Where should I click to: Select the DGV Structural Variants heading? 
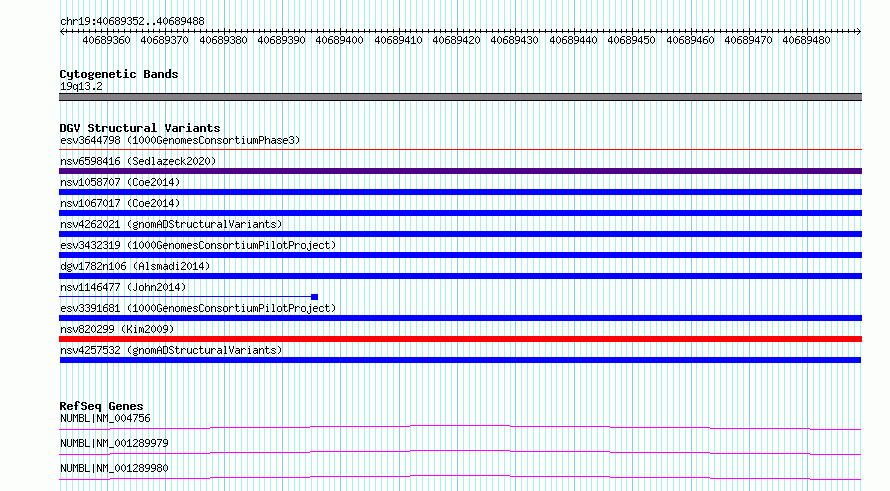coord(140,128)
